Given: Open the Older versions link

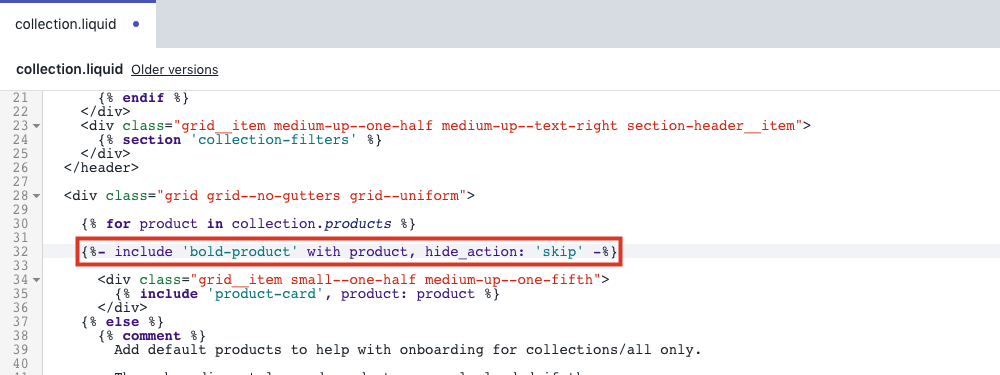Looking at the screenshot, I should pyautogui.click(x=175, y=70).
